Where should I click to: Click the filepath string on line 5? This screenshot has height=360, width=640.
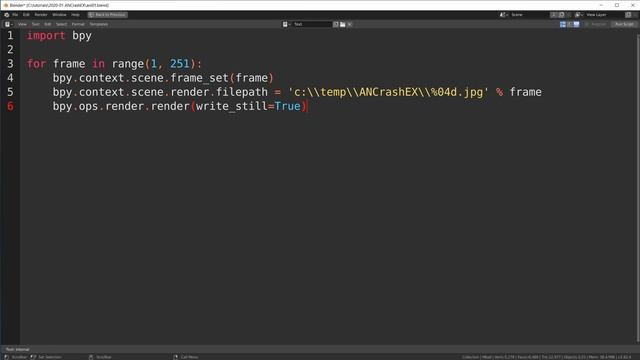(x=388, y=92)
